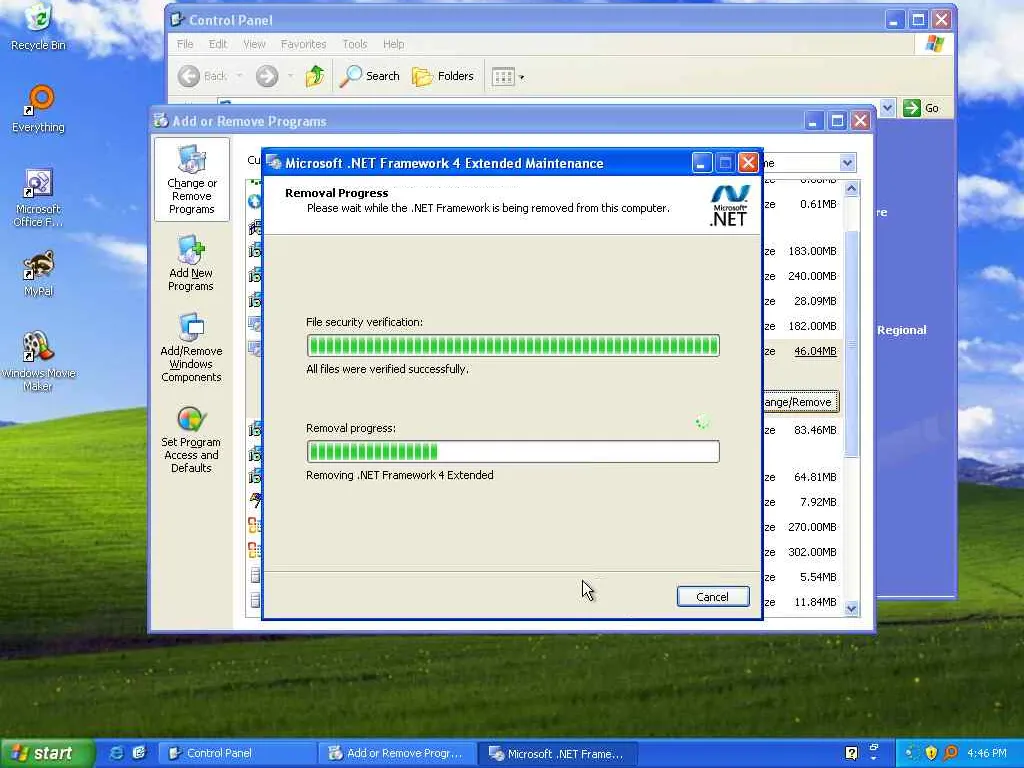Image resolution: width=1024 pixels, height=768 pixels.
Task: Expand the Sort by dropdown in Add or Remove Programs
Action: tap(847, 163)
